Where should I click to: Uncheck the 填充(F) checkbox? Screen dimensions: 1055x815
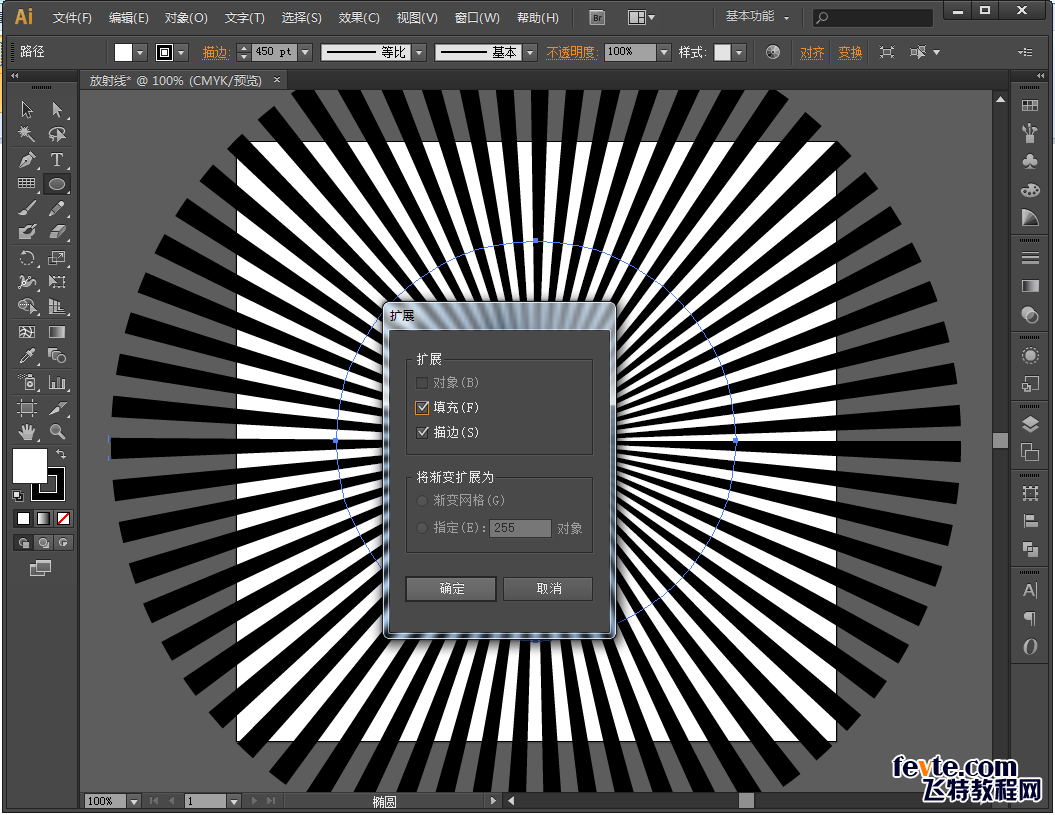point(422,407)
